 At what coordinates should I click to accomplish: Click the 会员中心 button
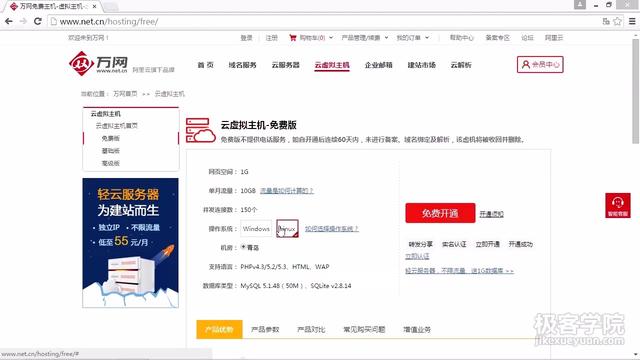[x=540, y=64]
